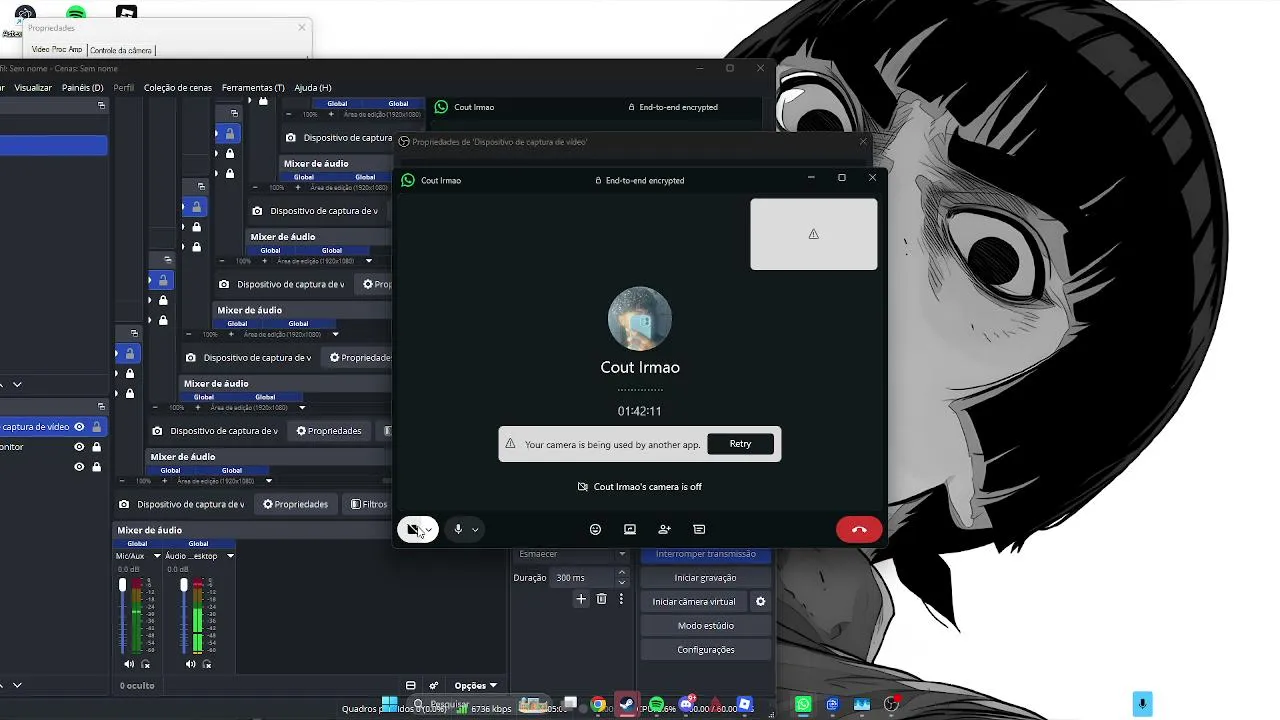Toggle desktop audio monitoring icon

pos(207,664)
